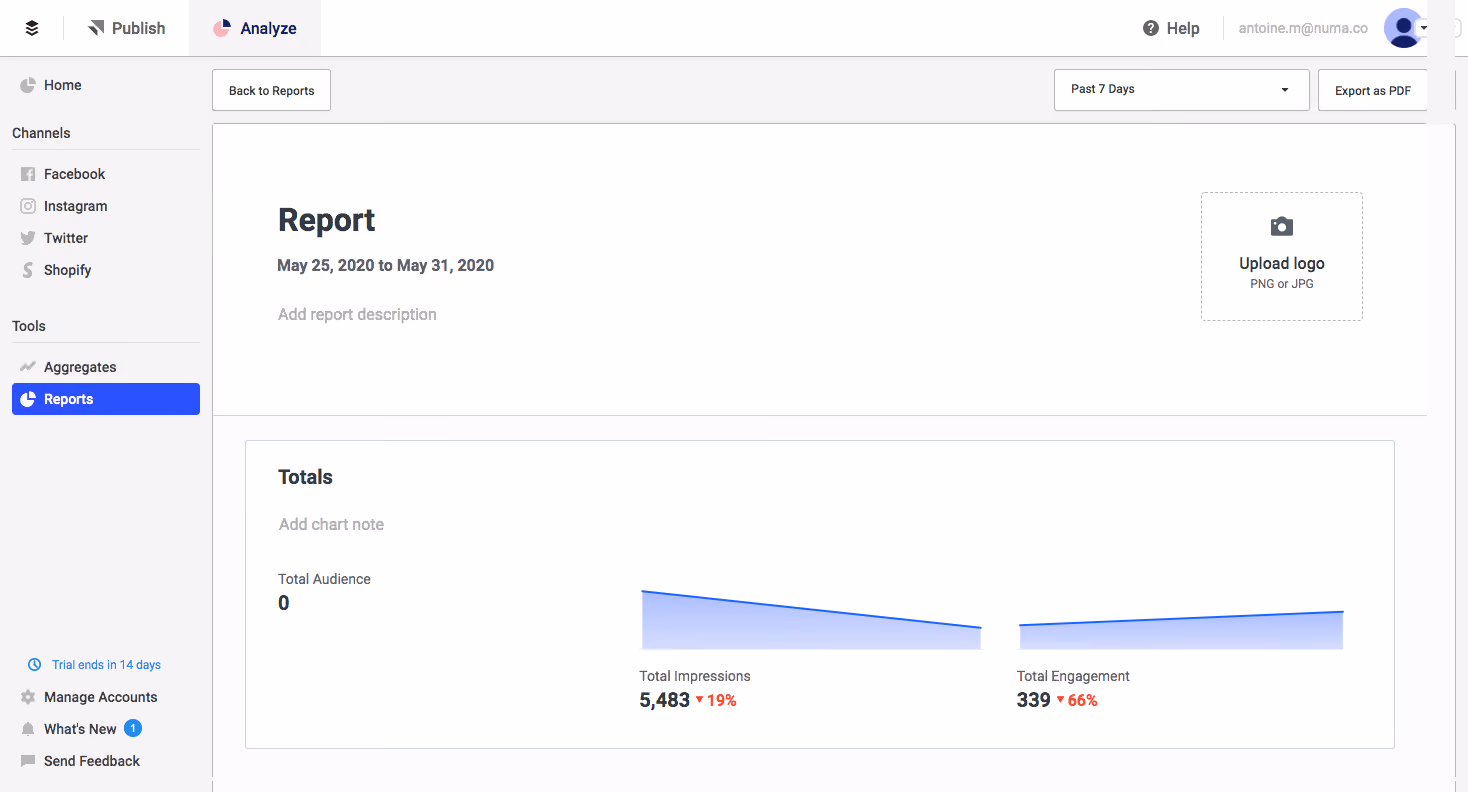Click the trial clock icon

coord(34,665)
